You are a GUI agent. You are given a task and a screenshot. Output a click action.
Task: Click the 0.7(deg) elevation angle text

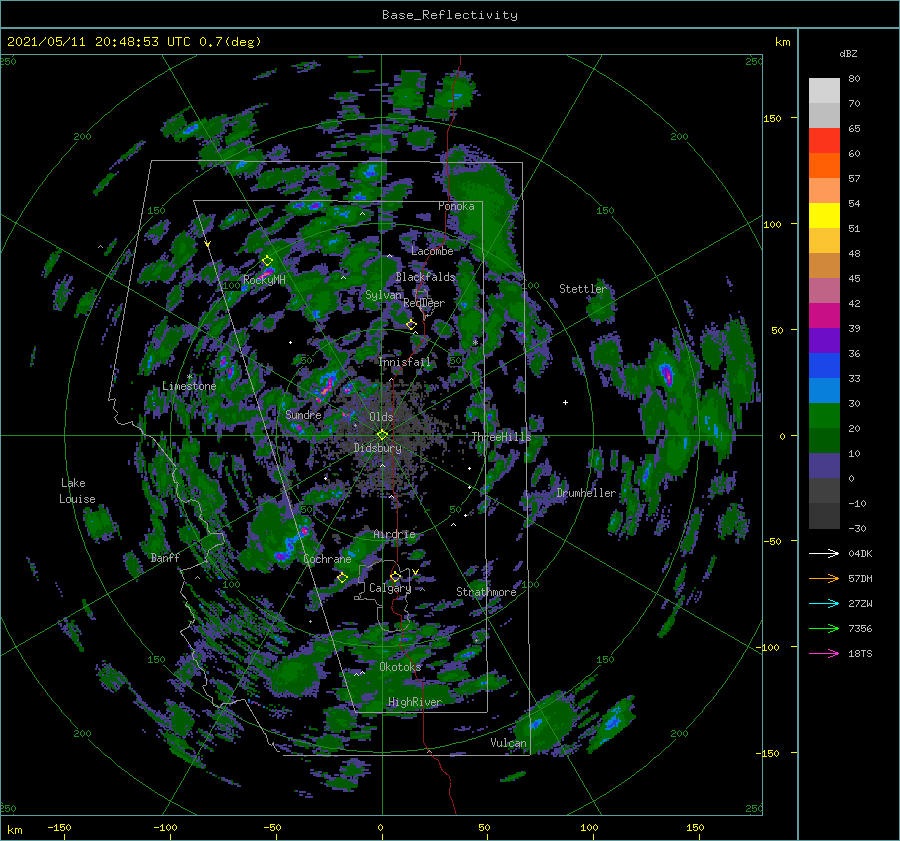[x=230, y=42]
